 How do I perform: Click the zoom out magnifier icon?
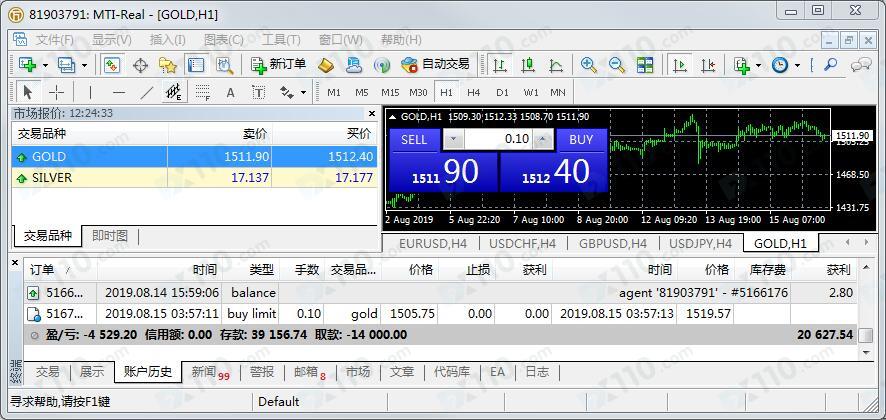(x=617, y=65)
